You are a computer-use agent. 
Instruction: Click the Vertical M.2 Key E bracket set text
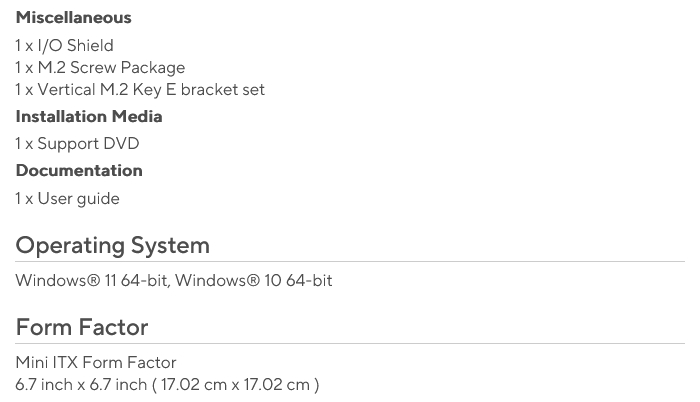(x=140, y=90)
